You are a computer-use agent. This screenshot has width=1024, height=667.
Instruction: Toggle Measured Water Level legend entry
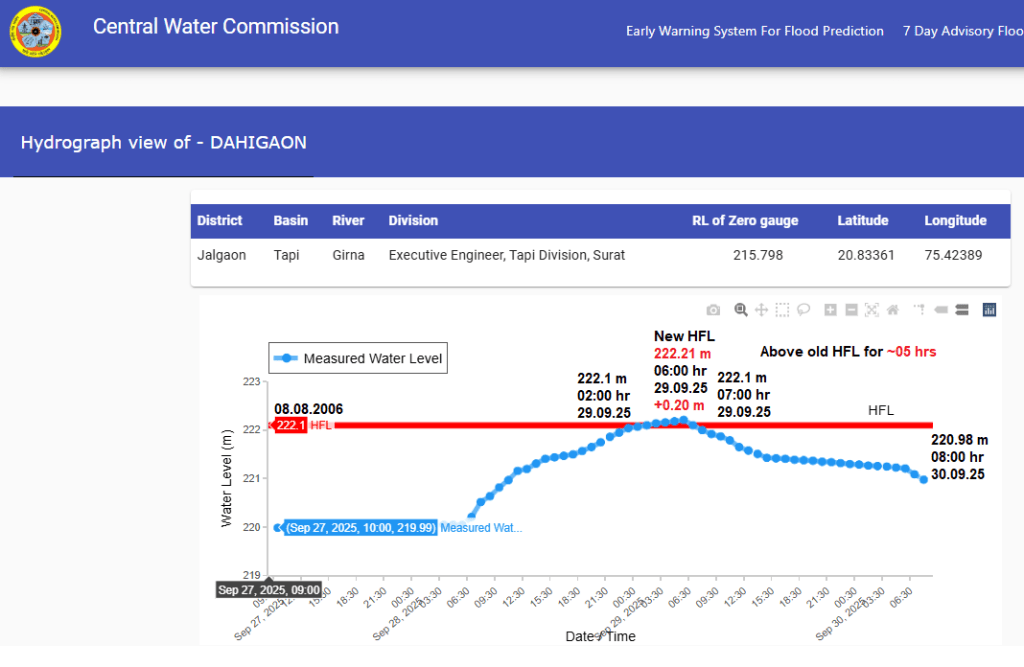pos(358,358)
